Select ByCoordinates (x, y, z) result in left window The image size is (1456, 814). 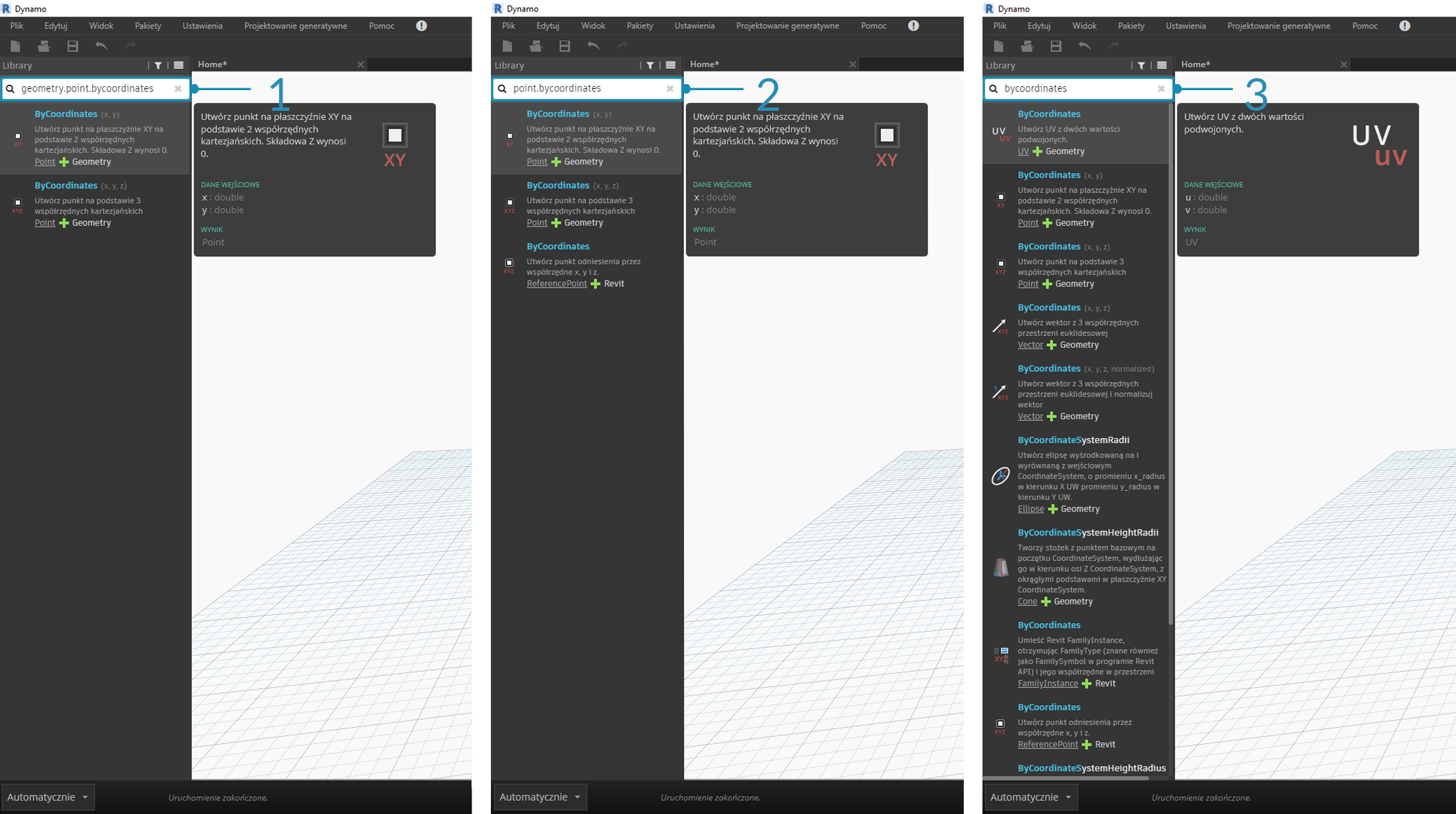pyautogui.click(x=95, y=204)
